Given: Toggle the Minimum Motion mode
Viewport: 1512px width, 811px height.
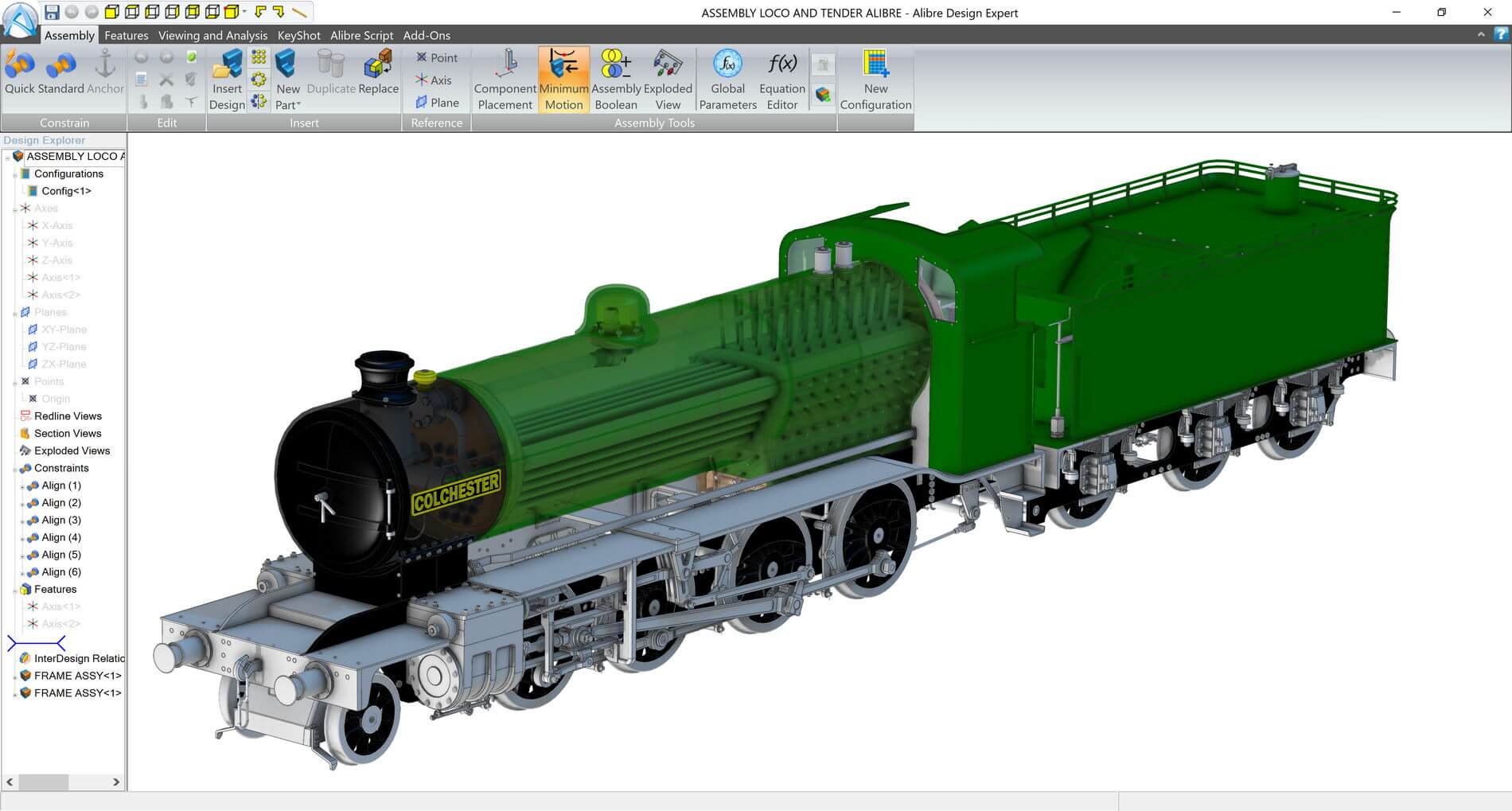Looking at the screenshot, I should (563, 80).
